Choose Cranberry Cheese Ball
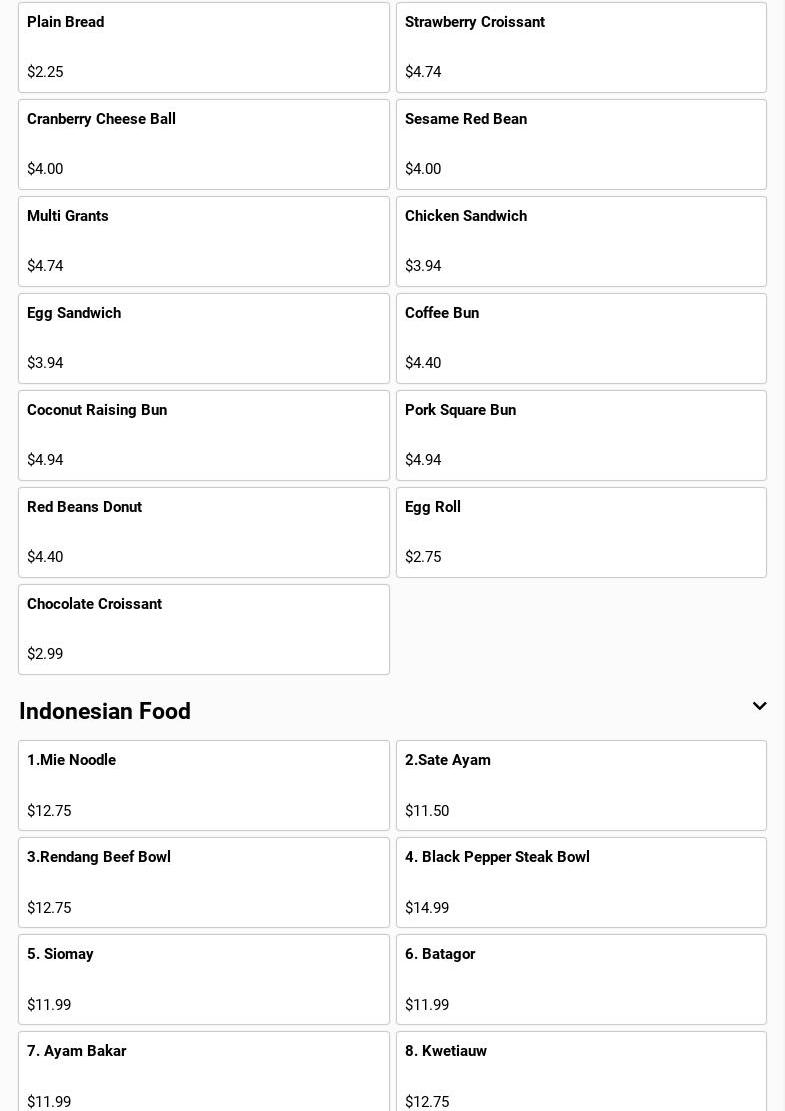The width and height of the screenshot is (785, 1111). (x=203, y=144)
